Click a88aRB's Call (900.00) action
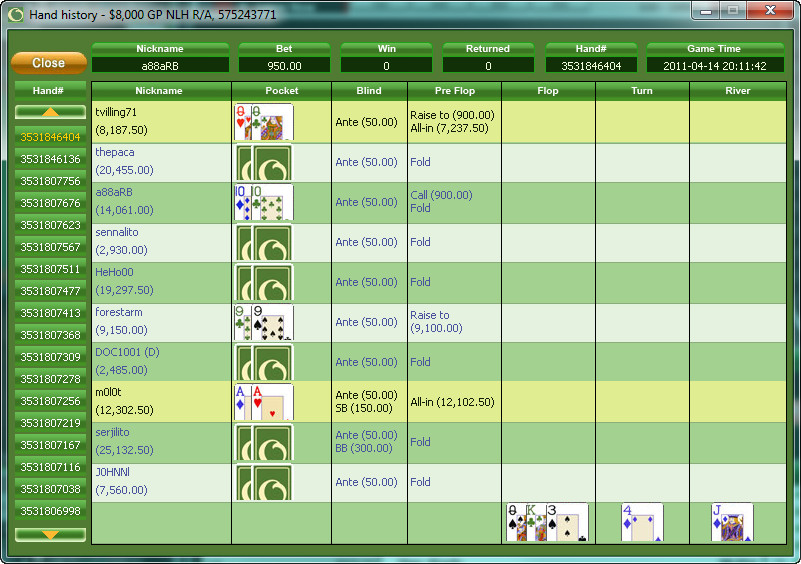 click(441, 195)
